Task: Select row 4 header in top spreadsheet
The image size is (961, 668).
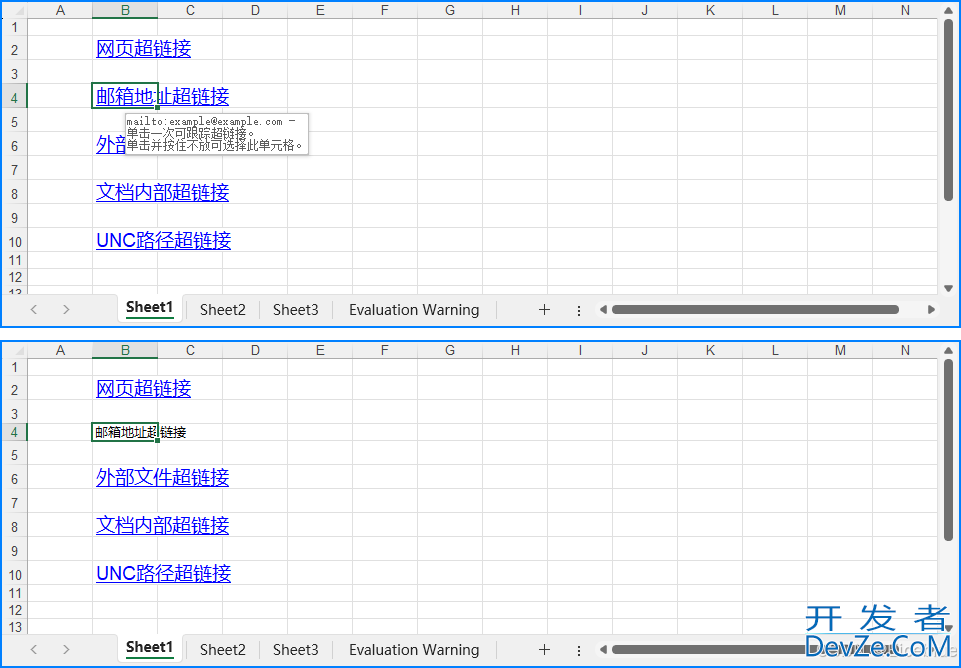Action: tap(15, 97)
